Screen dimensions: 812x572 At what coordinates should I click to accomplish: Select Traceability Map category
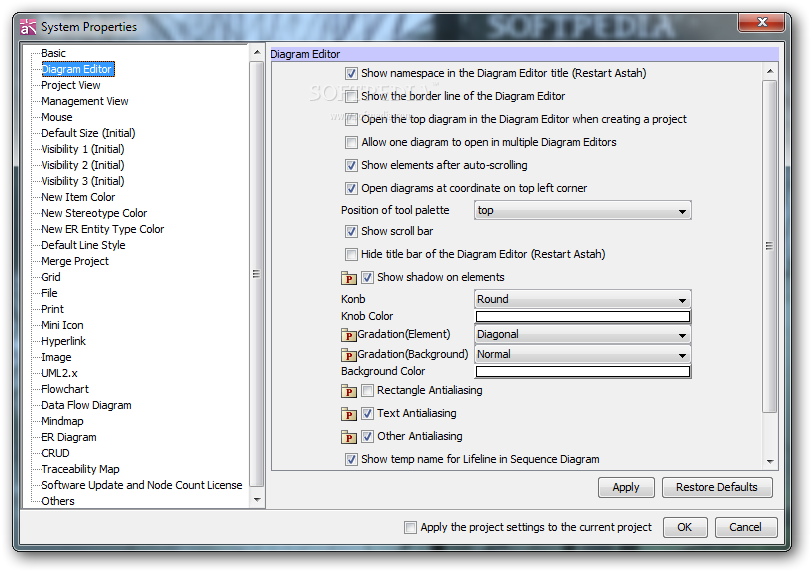(x=80, y=470)
